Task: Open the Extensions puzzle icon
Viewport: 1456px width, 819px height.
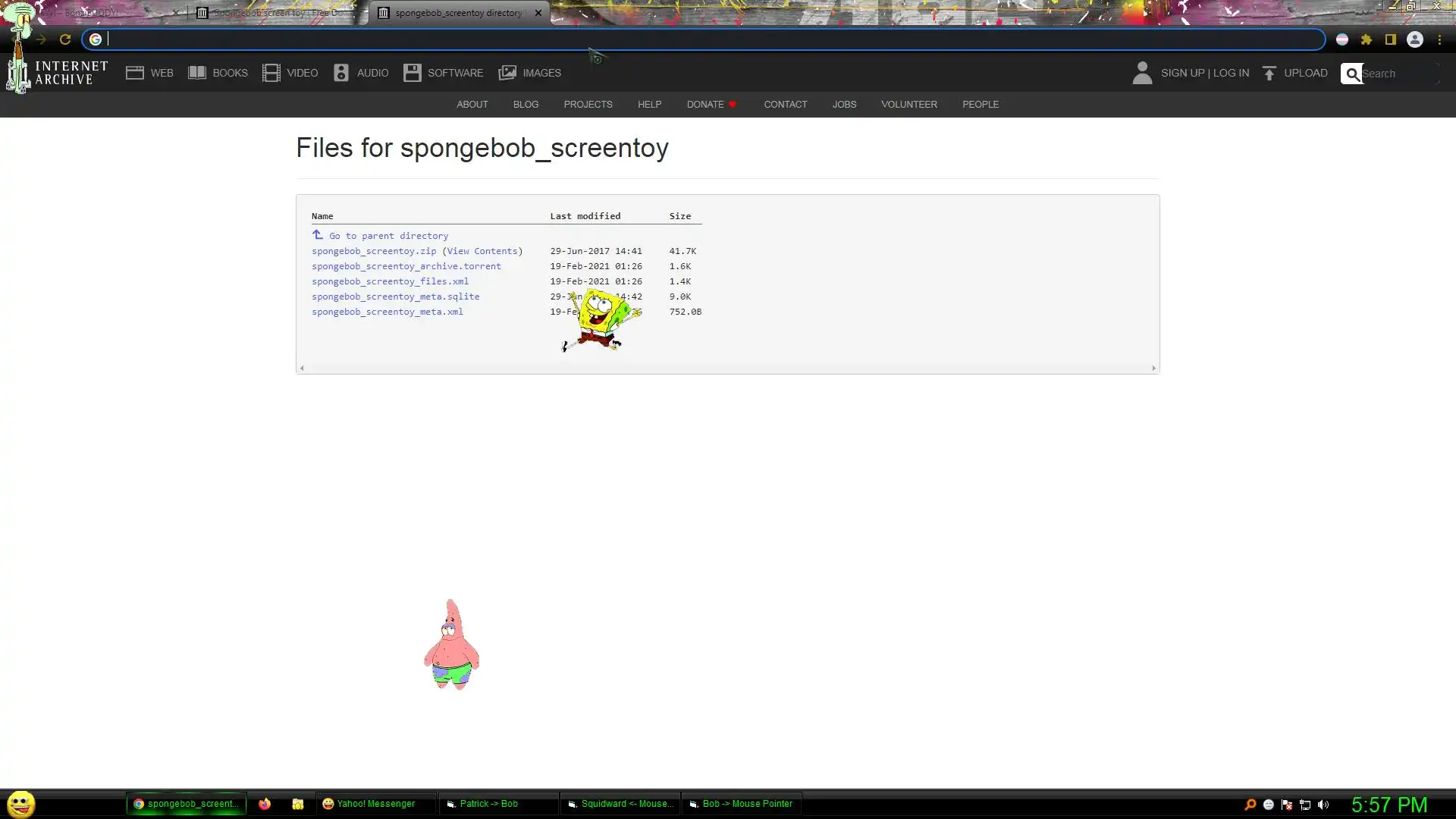Action: pyautogui.click(x=1367, y=39)
